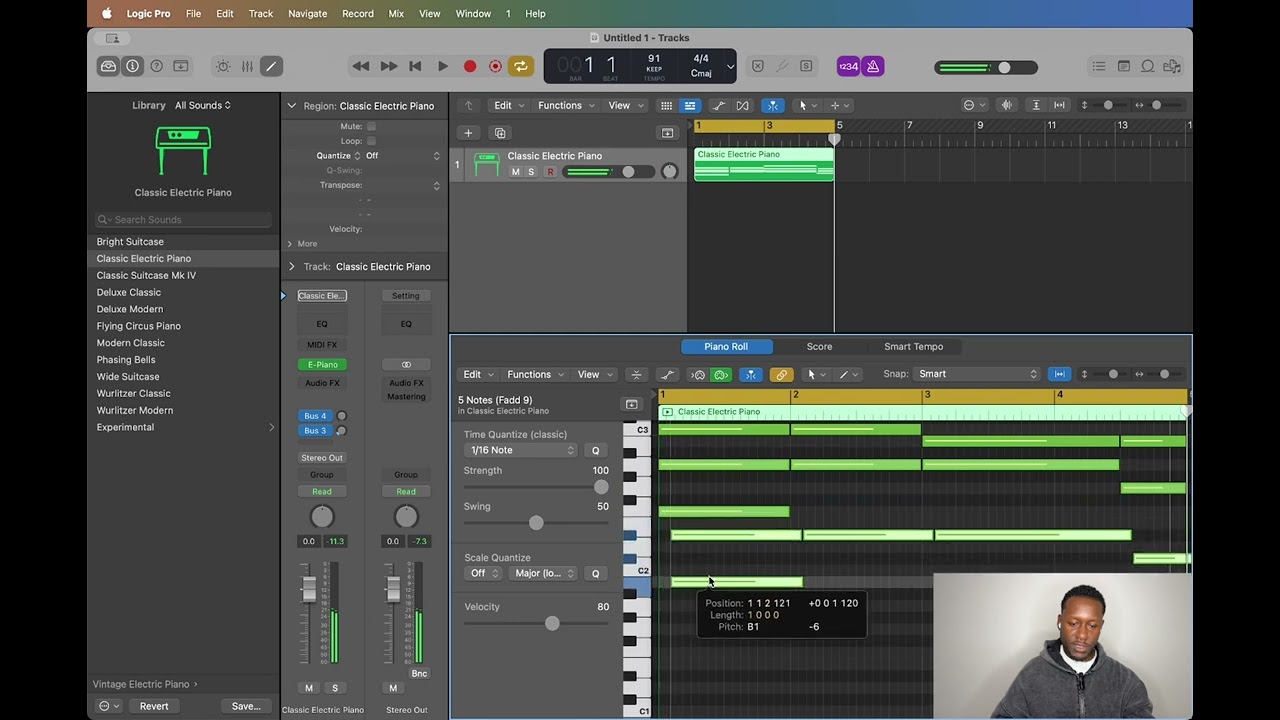Toggle the purple Metronome button
1280x720 pixels.
(873, 66)
